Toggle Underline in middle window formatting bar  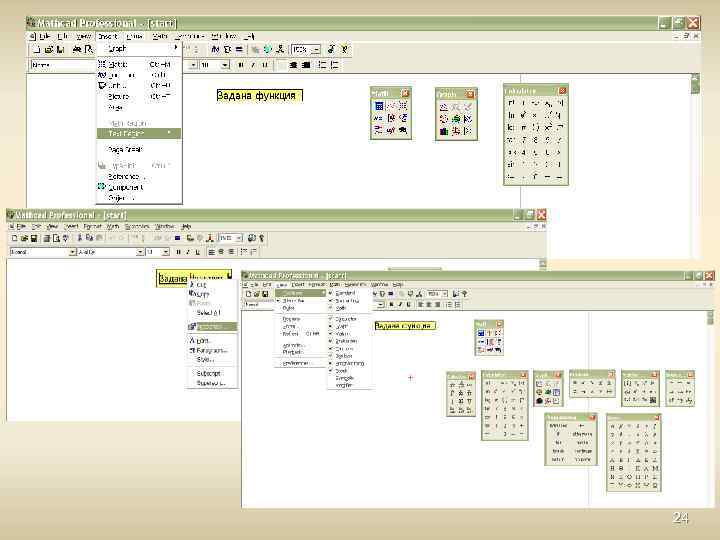point(198,252)
